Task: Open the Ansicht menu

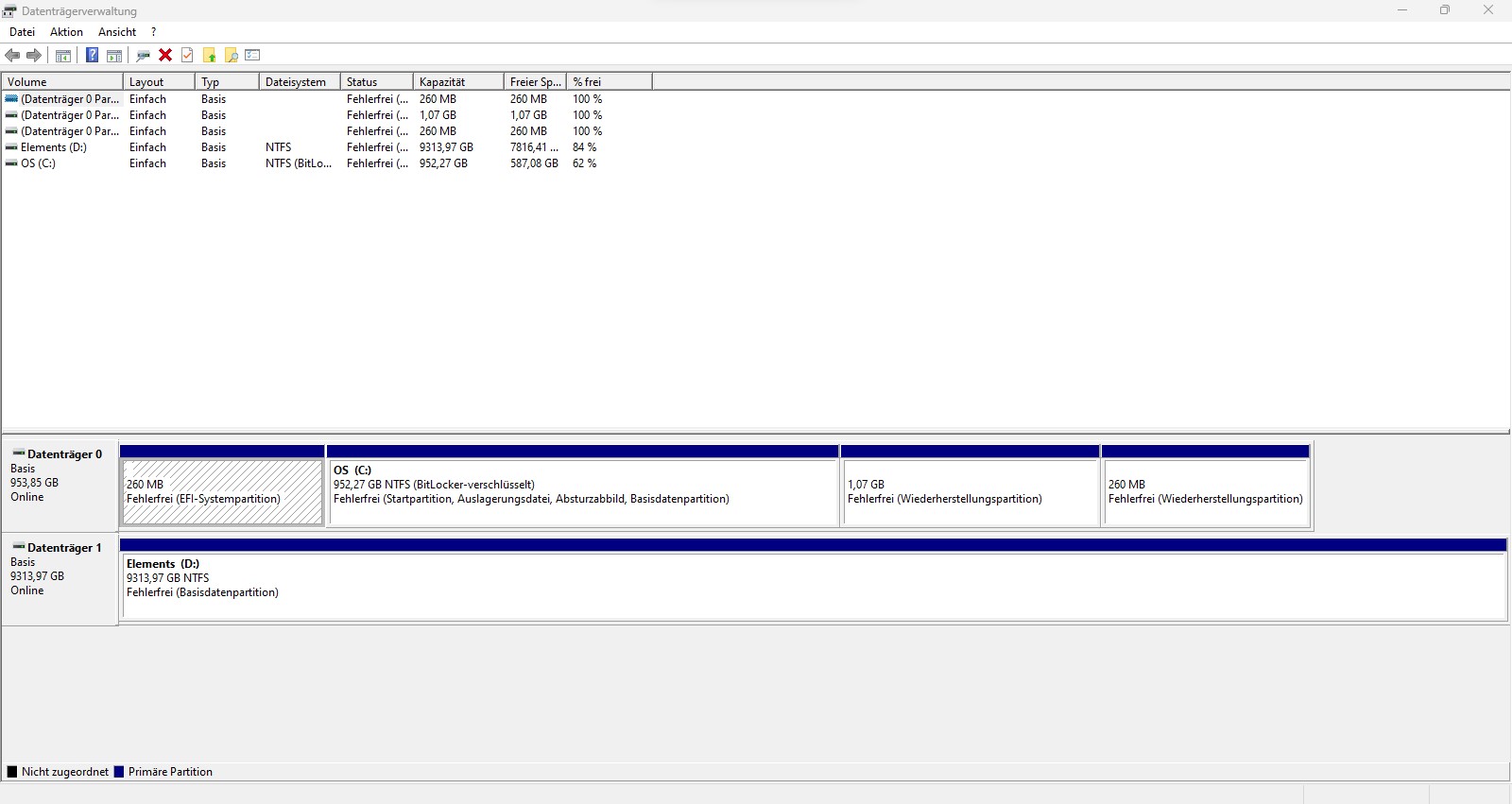Action: click(x=117, y=32)
